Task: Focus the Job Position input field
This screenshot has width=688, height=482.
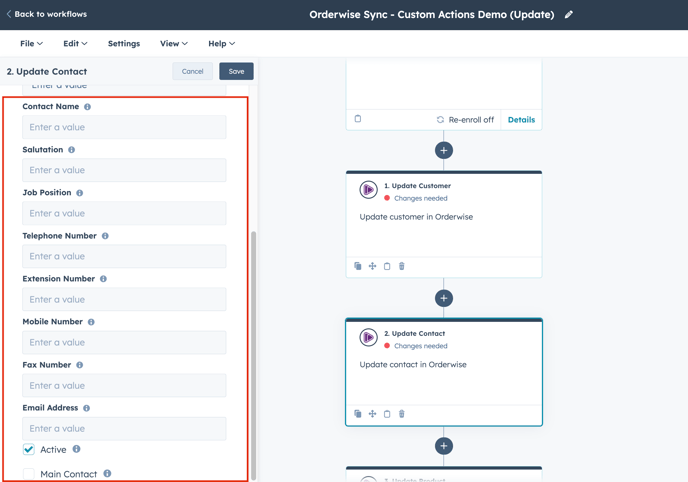Action: click(124, 213)
